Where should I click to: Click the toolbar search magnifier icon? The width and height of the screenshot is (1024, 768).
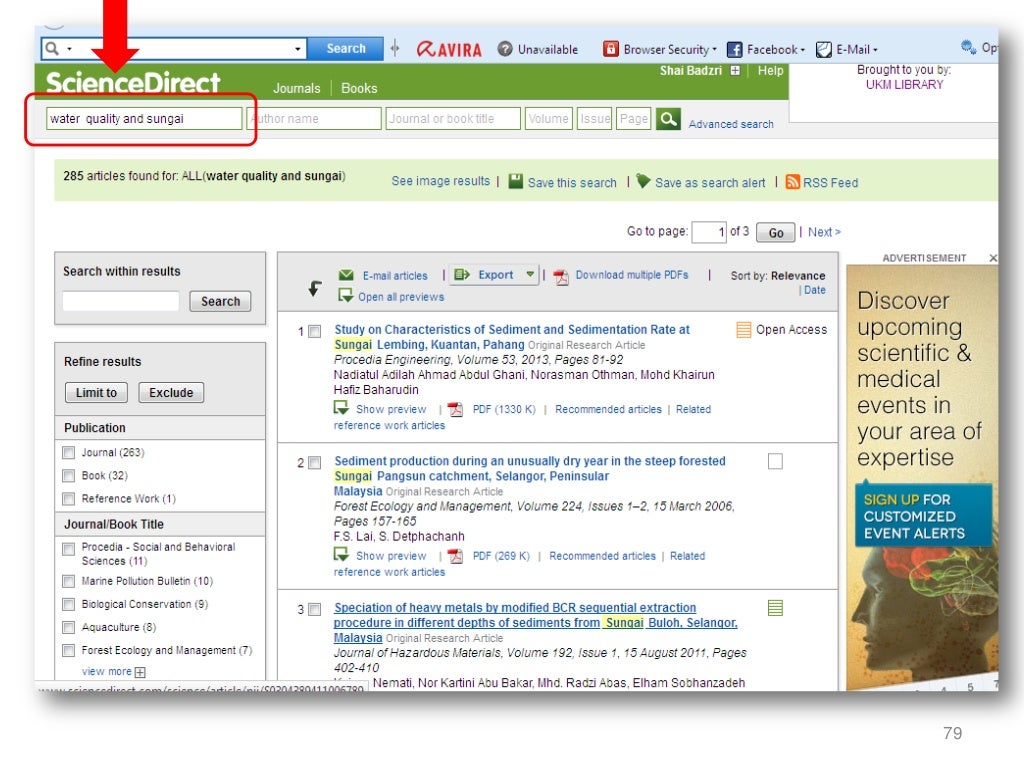pos(52,48)
